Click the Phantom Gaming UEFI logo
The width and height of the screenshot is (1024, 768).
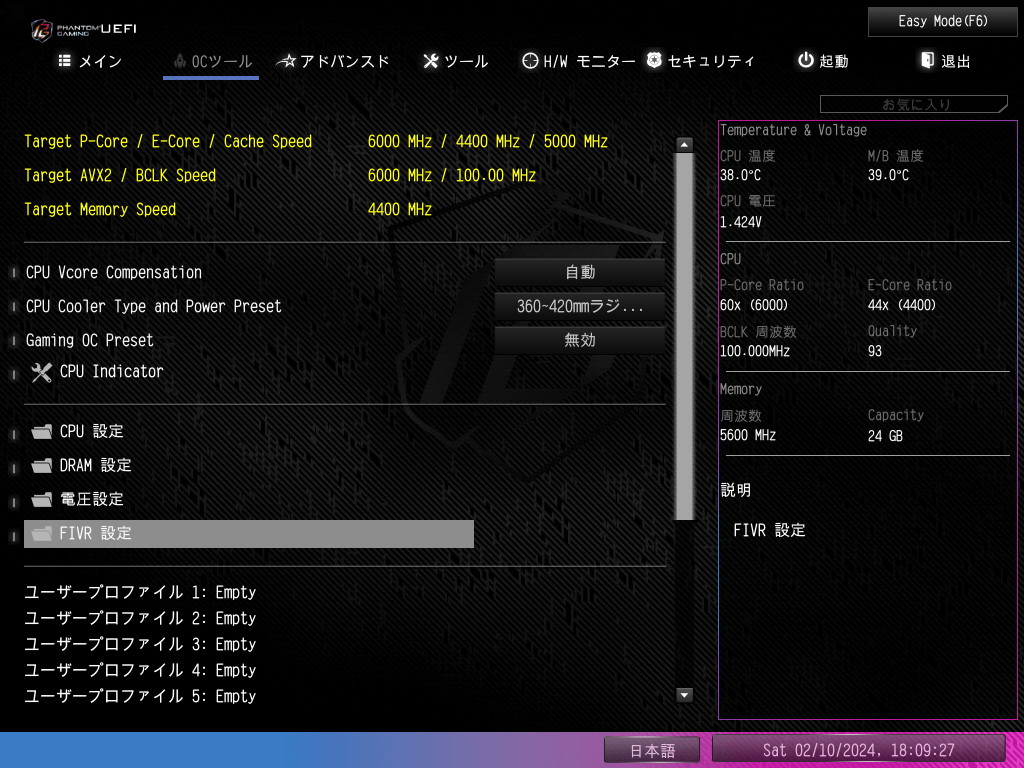(84, 29)
